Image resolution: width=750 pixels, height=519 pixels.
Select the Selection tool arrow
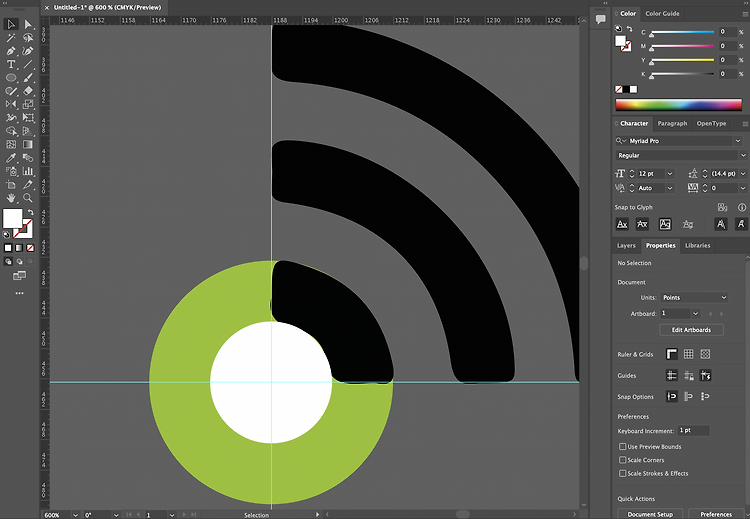11,24
